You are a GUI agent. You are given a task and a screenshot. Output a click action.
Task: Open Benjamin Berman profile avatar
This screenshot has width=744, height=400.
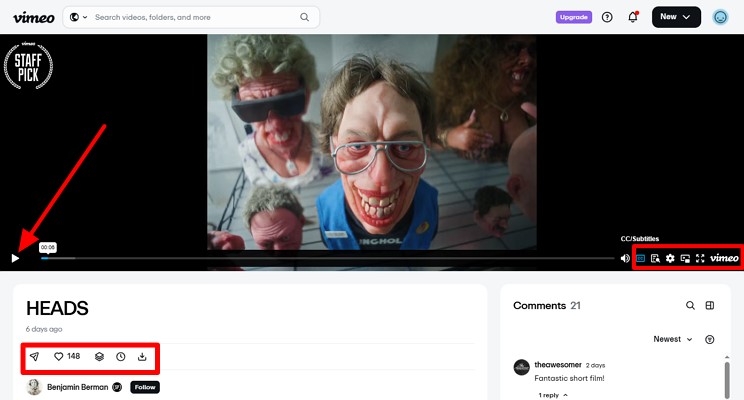[34, 387]
